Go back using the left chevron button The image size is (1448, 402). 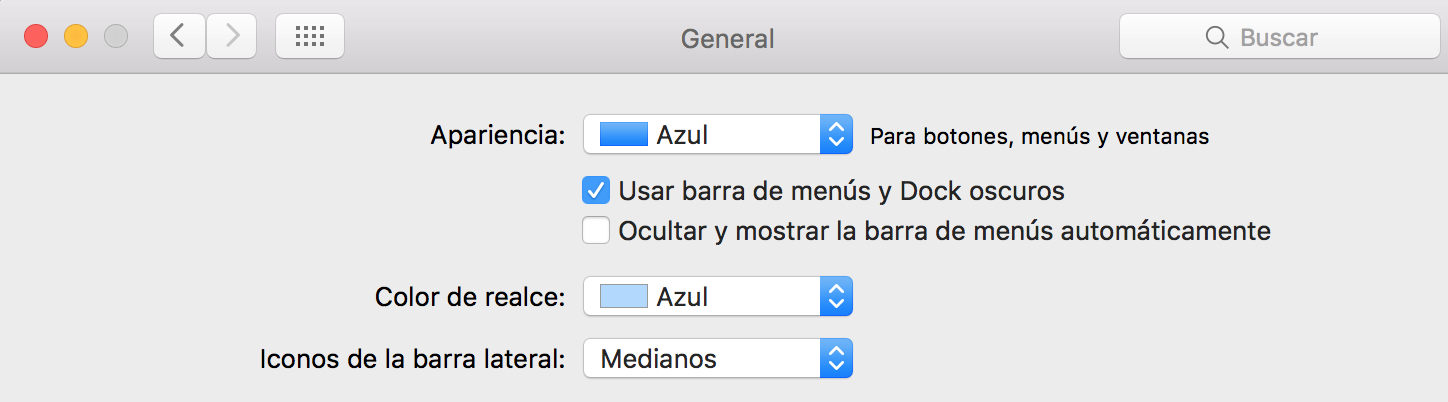click(179, 37)
